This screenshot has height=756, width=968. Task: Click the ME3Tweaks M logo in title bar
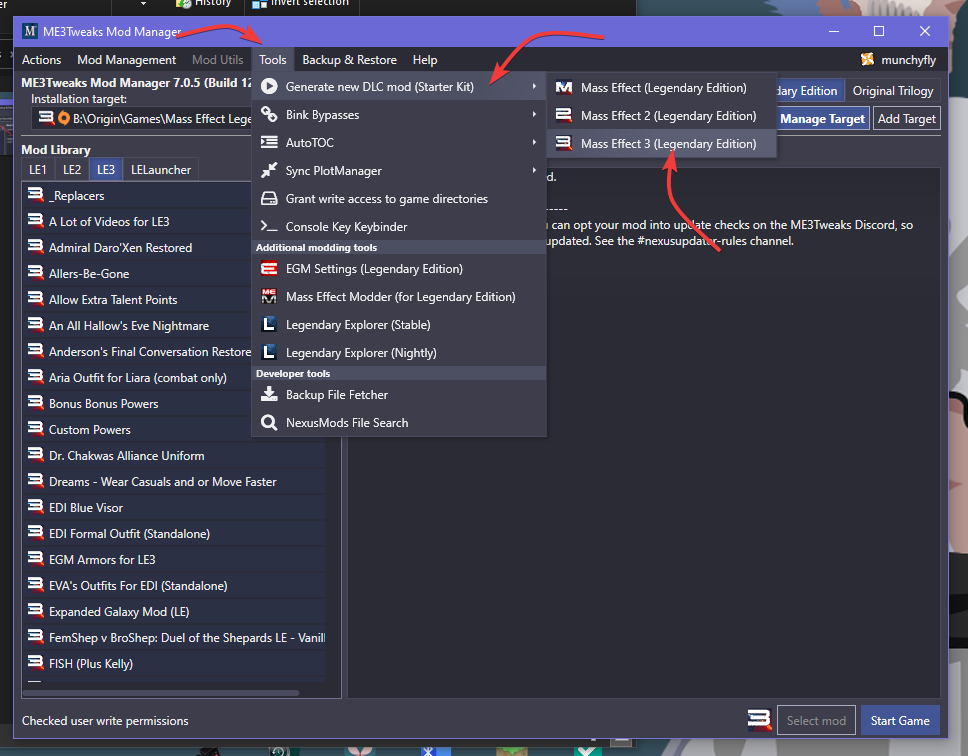pyautogui.click(x=30, y=31)
